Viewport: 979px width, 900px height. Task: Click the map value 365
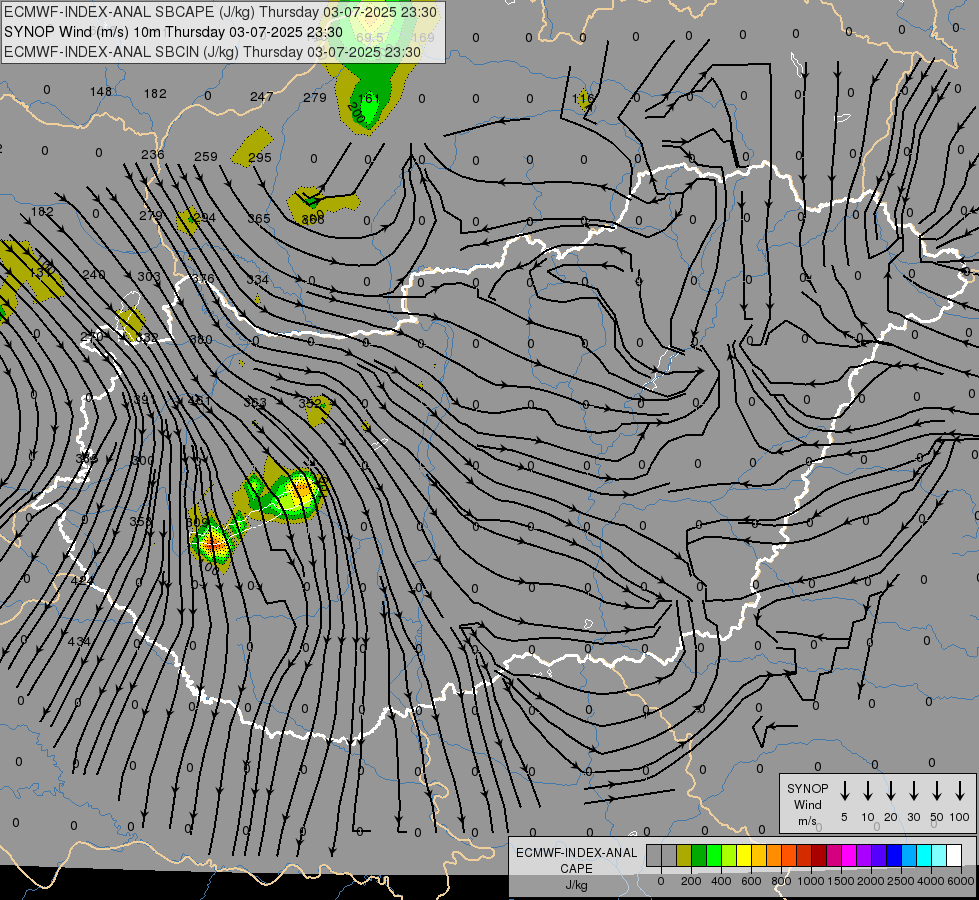coord(259,219)
